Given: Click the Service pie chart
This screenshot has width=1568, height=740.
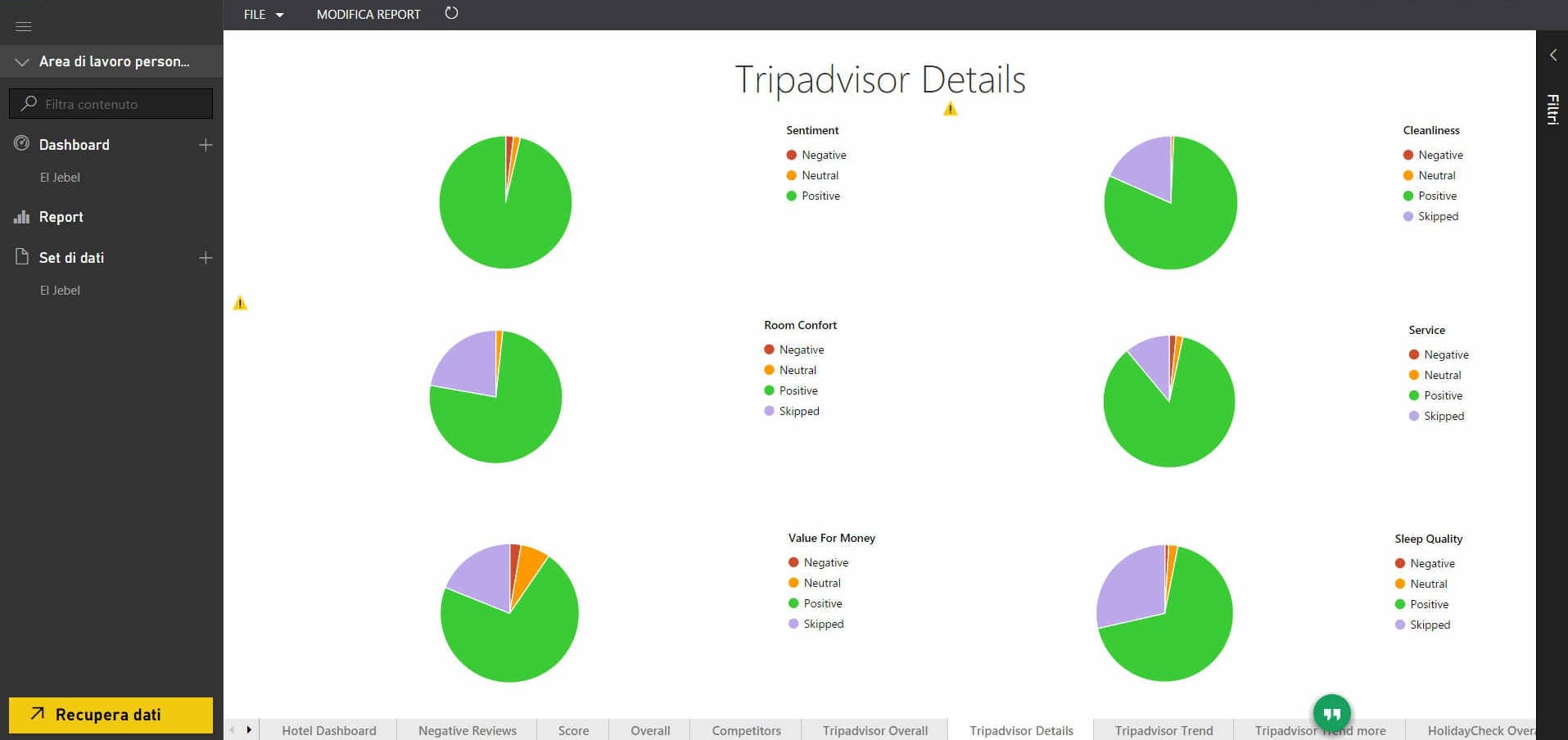Looking at the screenshot, I should (x=1169, y=401).
